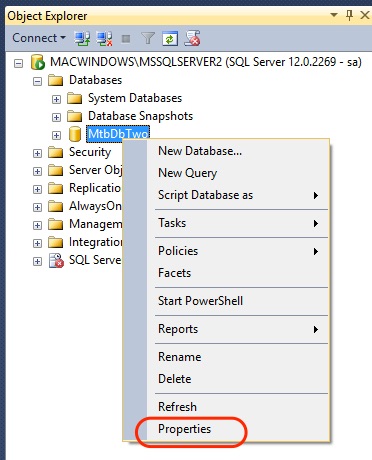Image resolution: width=372 pixels, height=460 pixels.
Task: Click the Security folder icon
Action: 55,153
